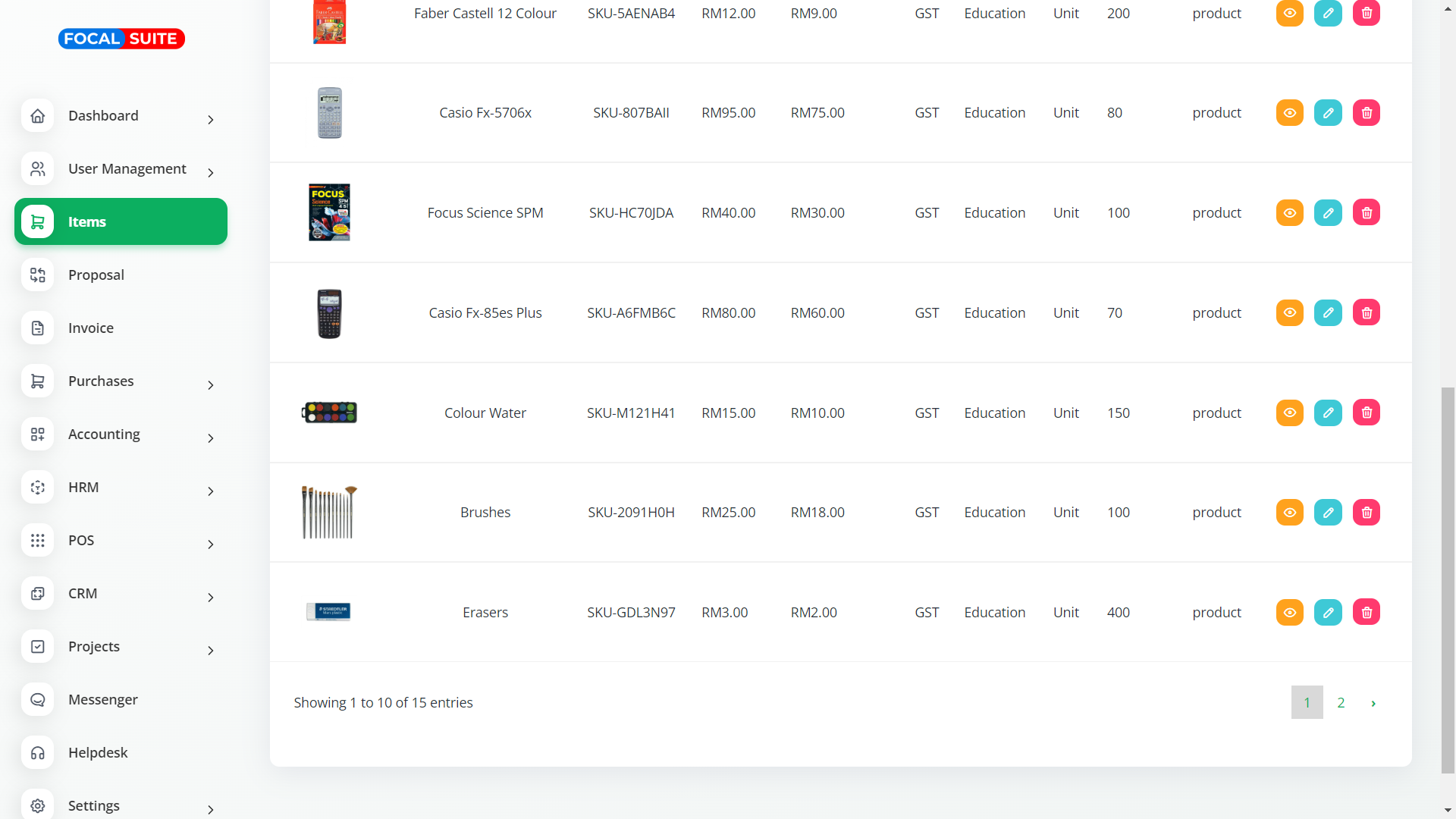Screen dimensions: 1456x819
Task: Edit the Erasers item
Action: tap(1328, 613)
